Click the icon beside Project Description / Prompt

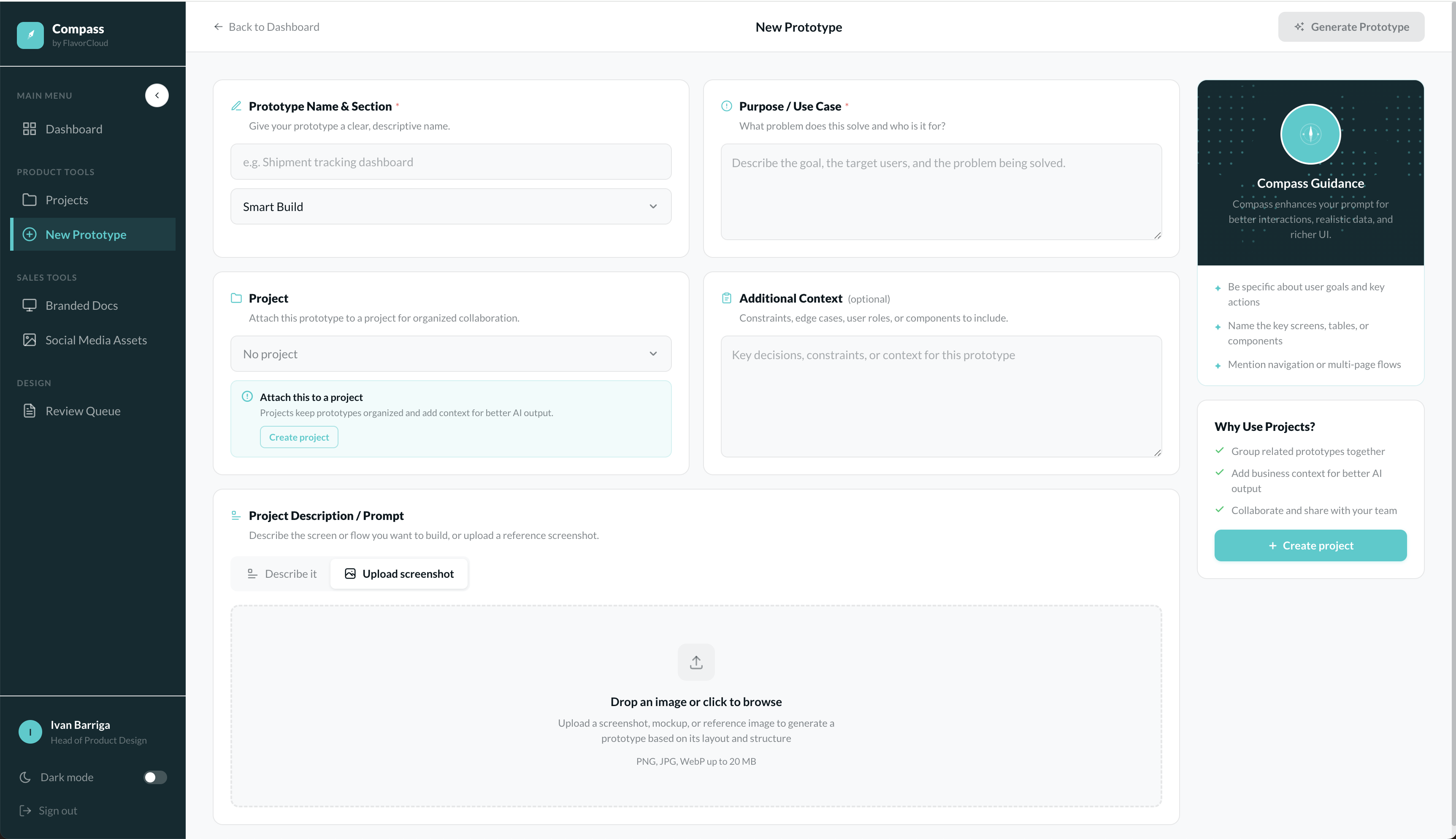[x=235, y=515]
